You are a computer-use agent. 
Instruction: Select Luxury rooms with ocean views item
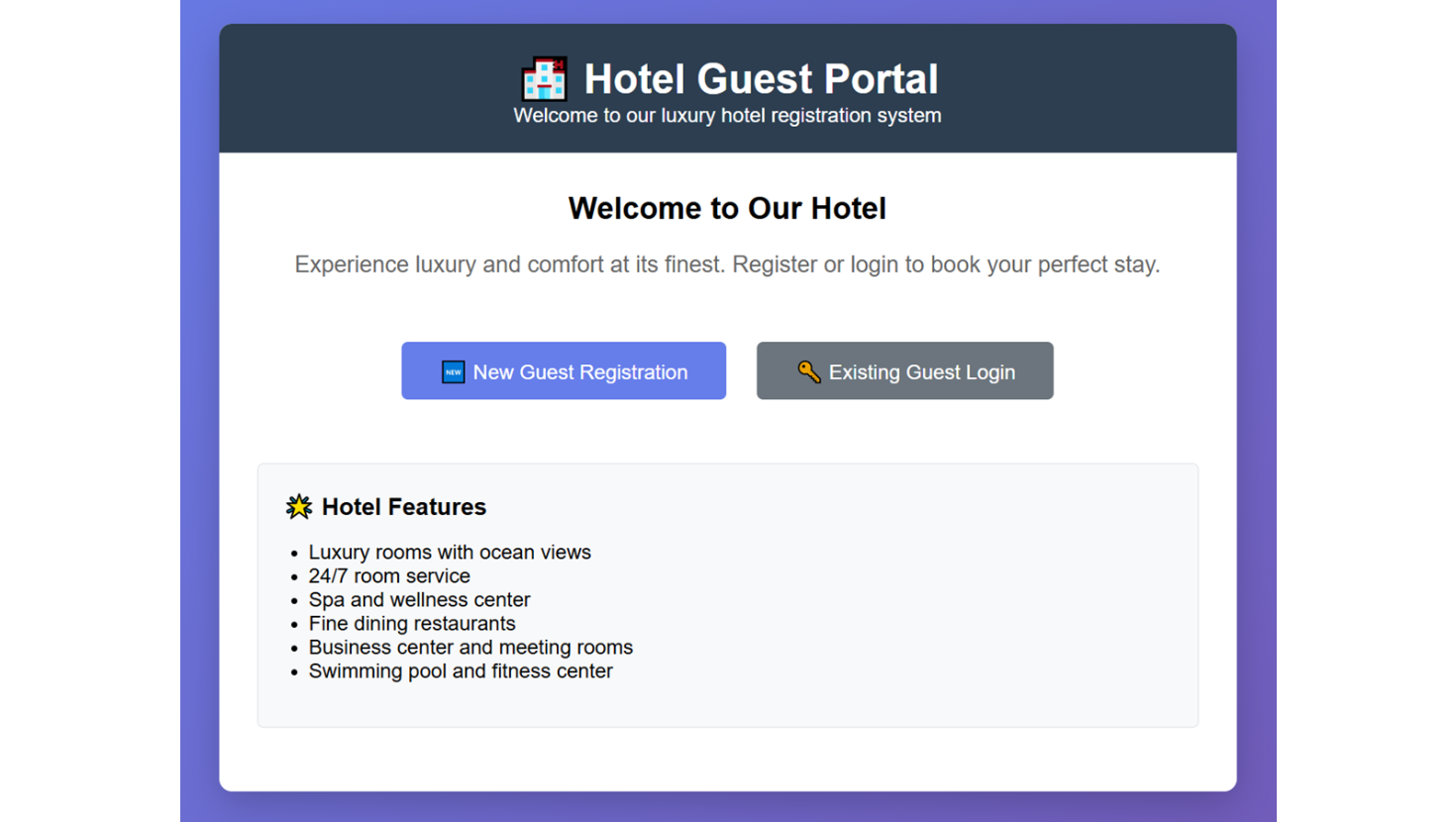tap(450, 553)
